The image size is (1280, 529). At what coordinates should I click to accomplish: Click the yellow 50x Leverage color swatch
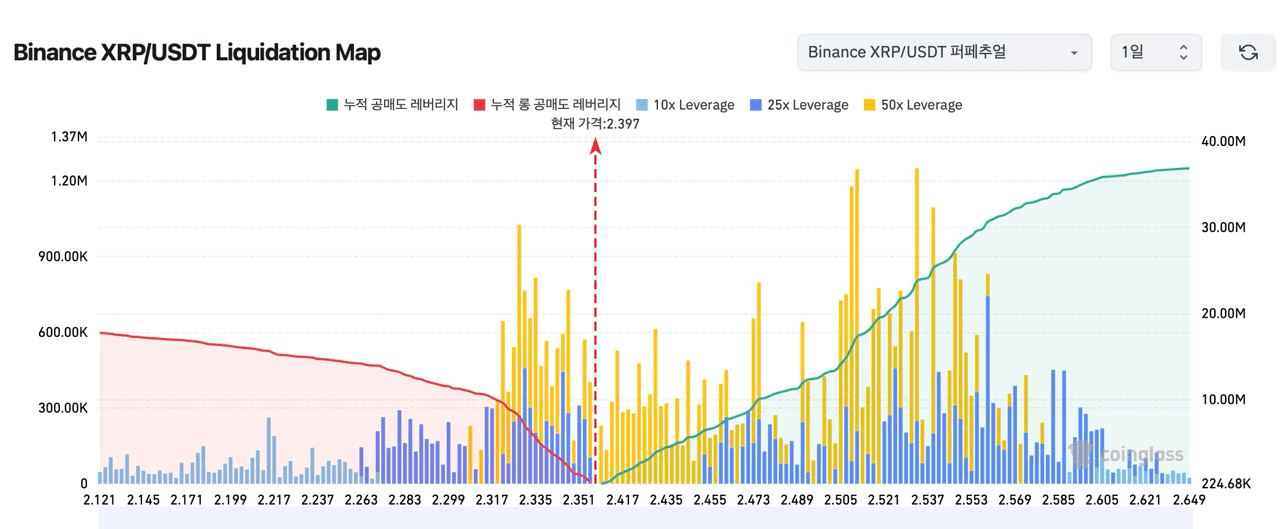[868, 105]
